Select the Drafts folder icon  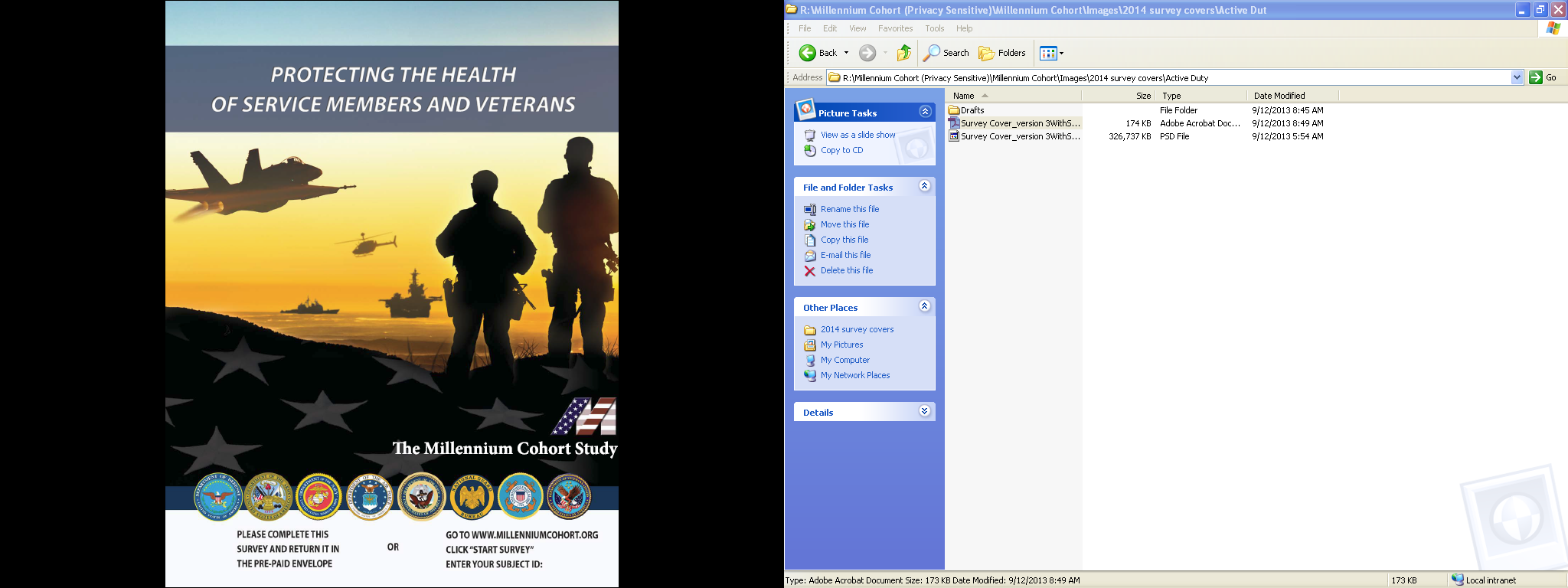pos(954,110)
